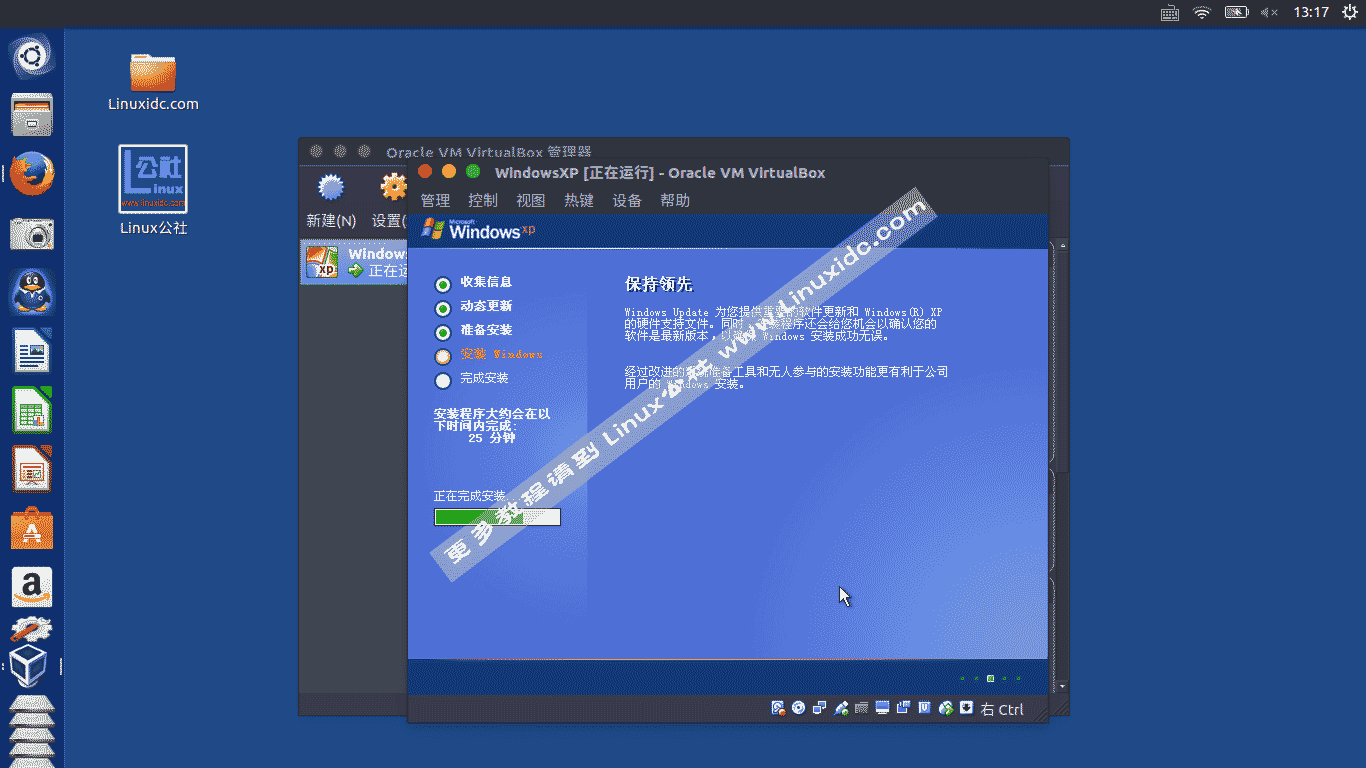Click the 准备安装 step indicator
The image size is (1366, 768).
coord(443,332)
